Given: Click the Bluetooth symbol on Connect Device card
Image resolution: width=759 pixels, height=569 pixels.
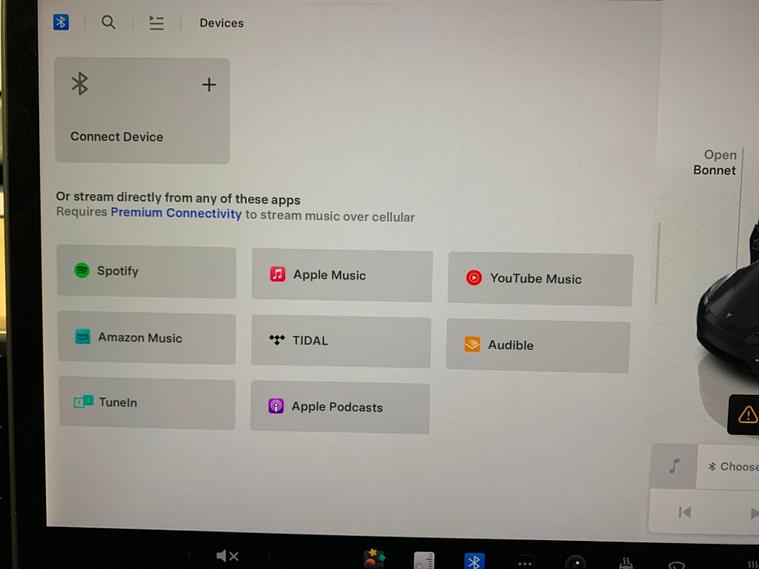Looking at the screenshot, I should [80, 84].
